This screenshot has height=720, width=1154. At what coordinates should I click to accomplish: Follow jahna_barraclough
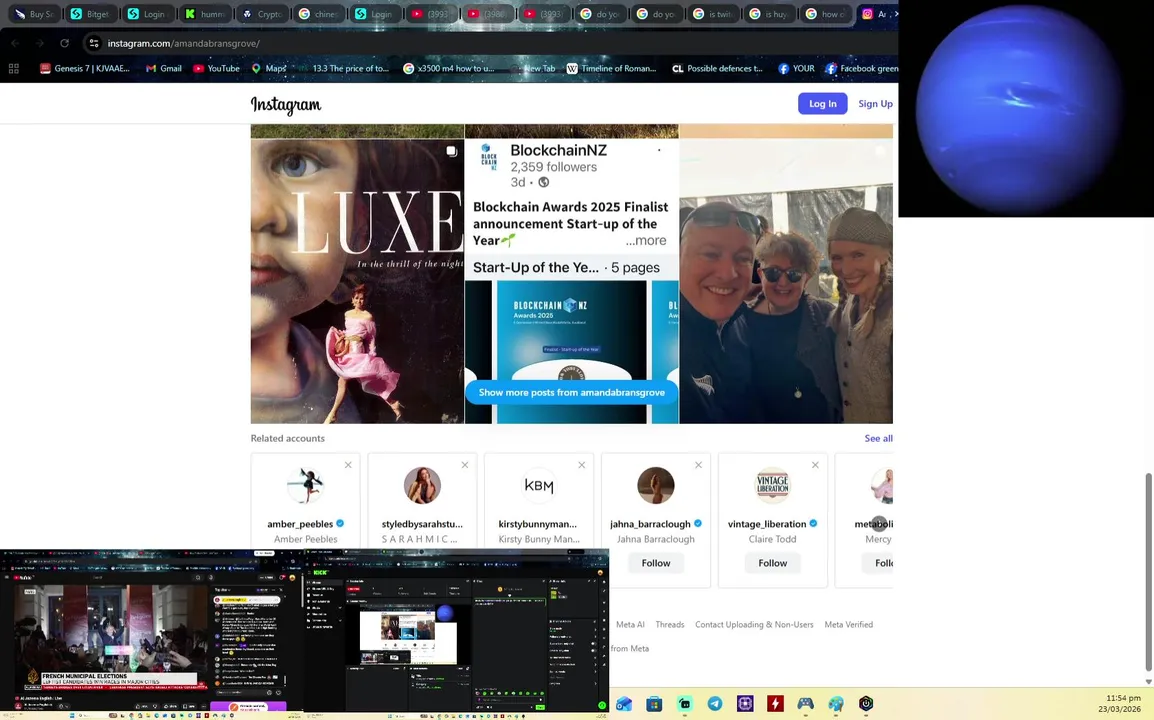[x=656, y=563]
